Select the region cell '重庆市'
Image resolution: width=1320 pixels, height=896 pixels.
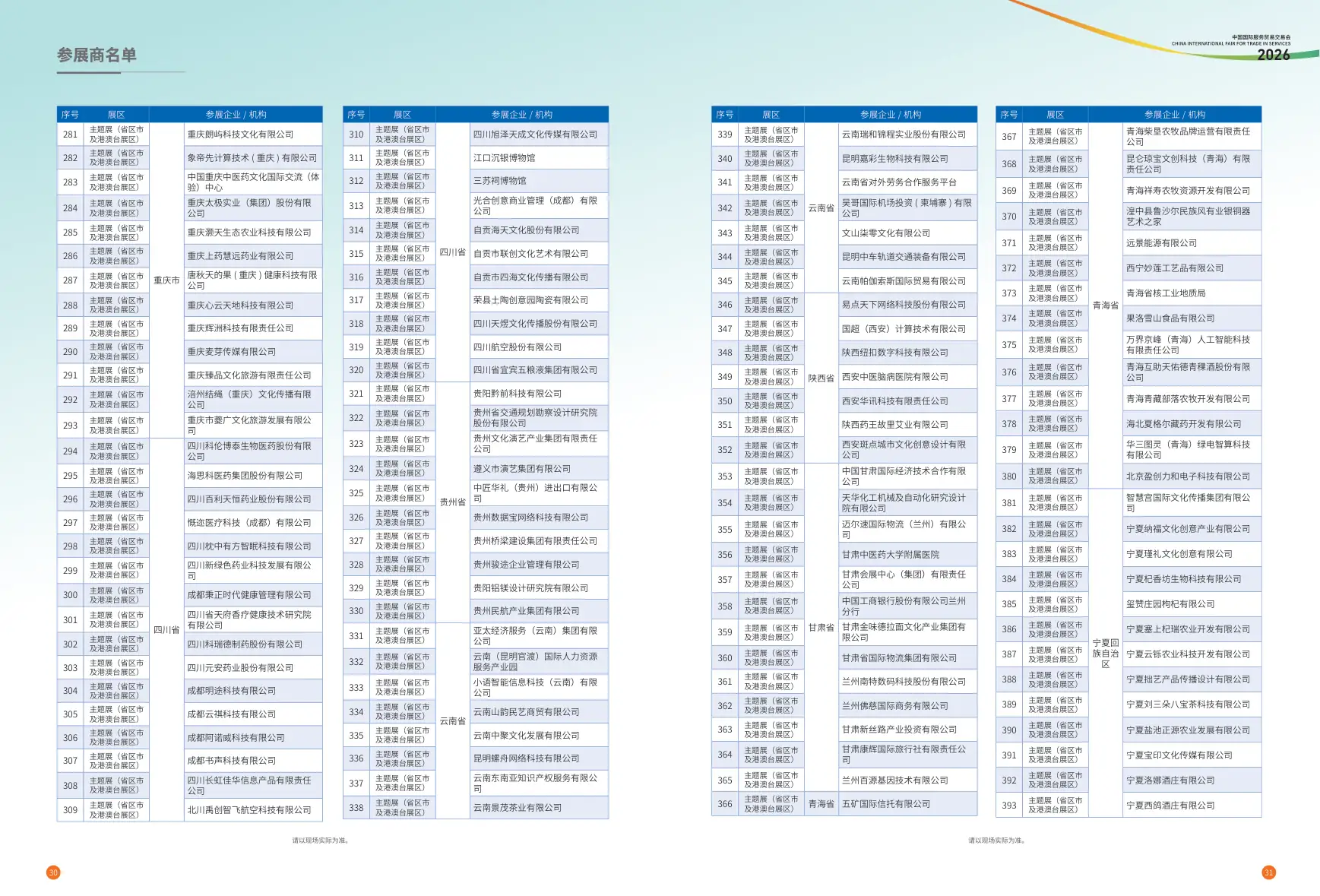click(166, 280)
